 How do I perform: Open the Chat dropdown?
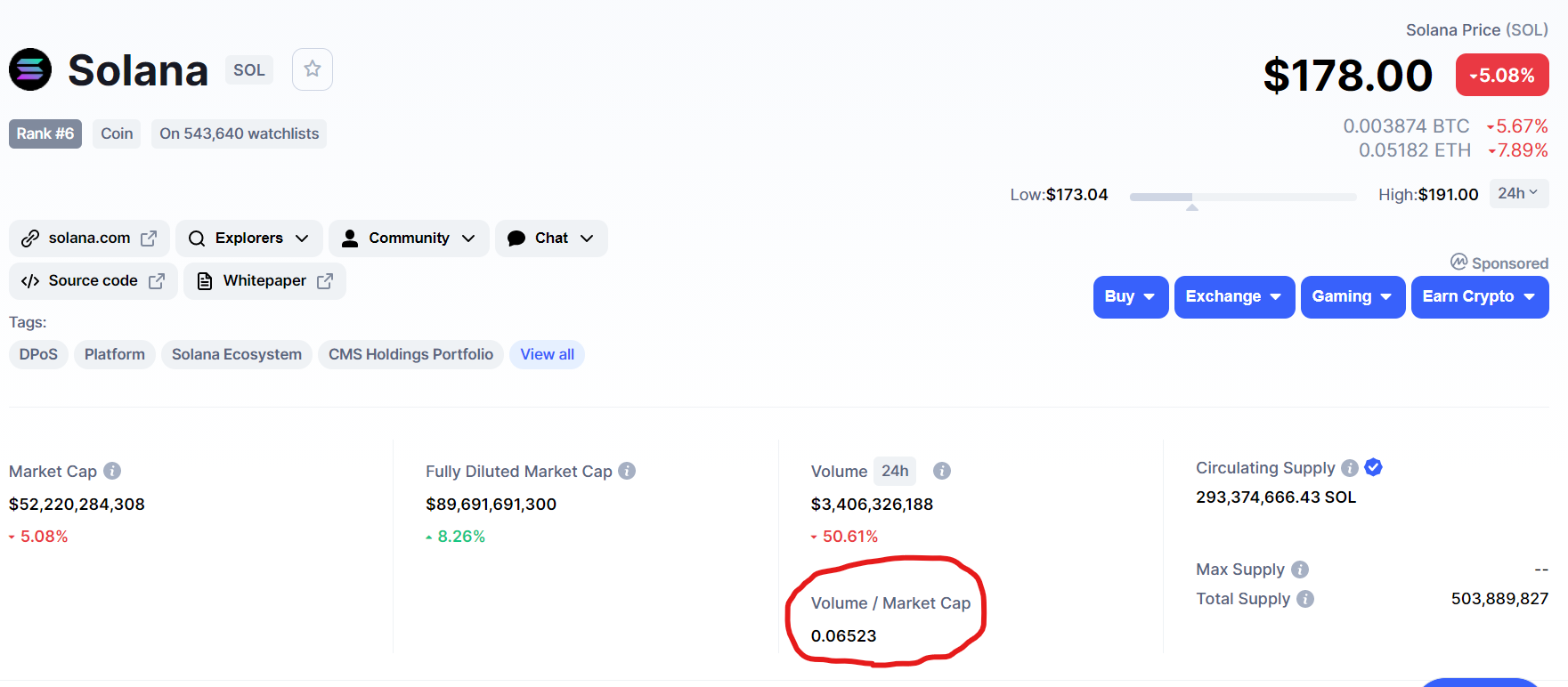551,238
